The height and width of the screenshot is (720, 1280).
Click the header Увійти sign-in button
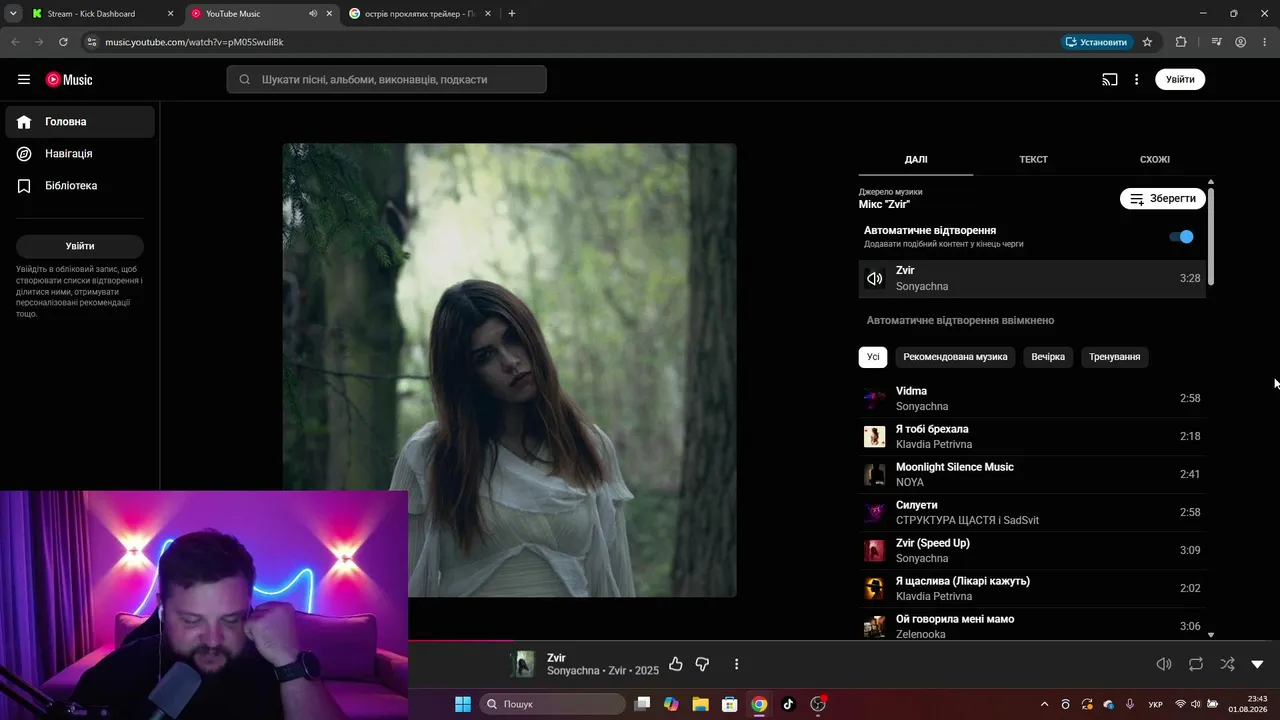(1180, 80)
